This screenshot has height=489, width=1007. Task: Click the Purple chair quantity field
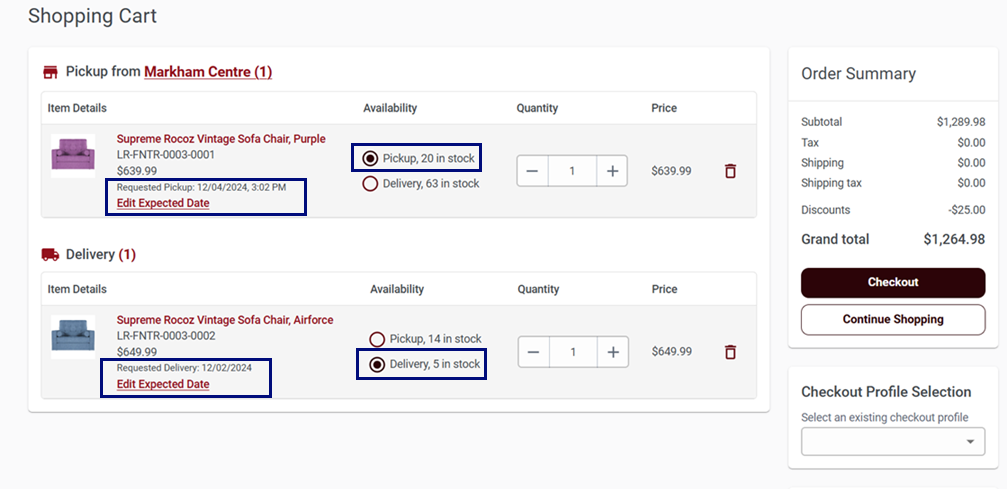click(572, 171)
